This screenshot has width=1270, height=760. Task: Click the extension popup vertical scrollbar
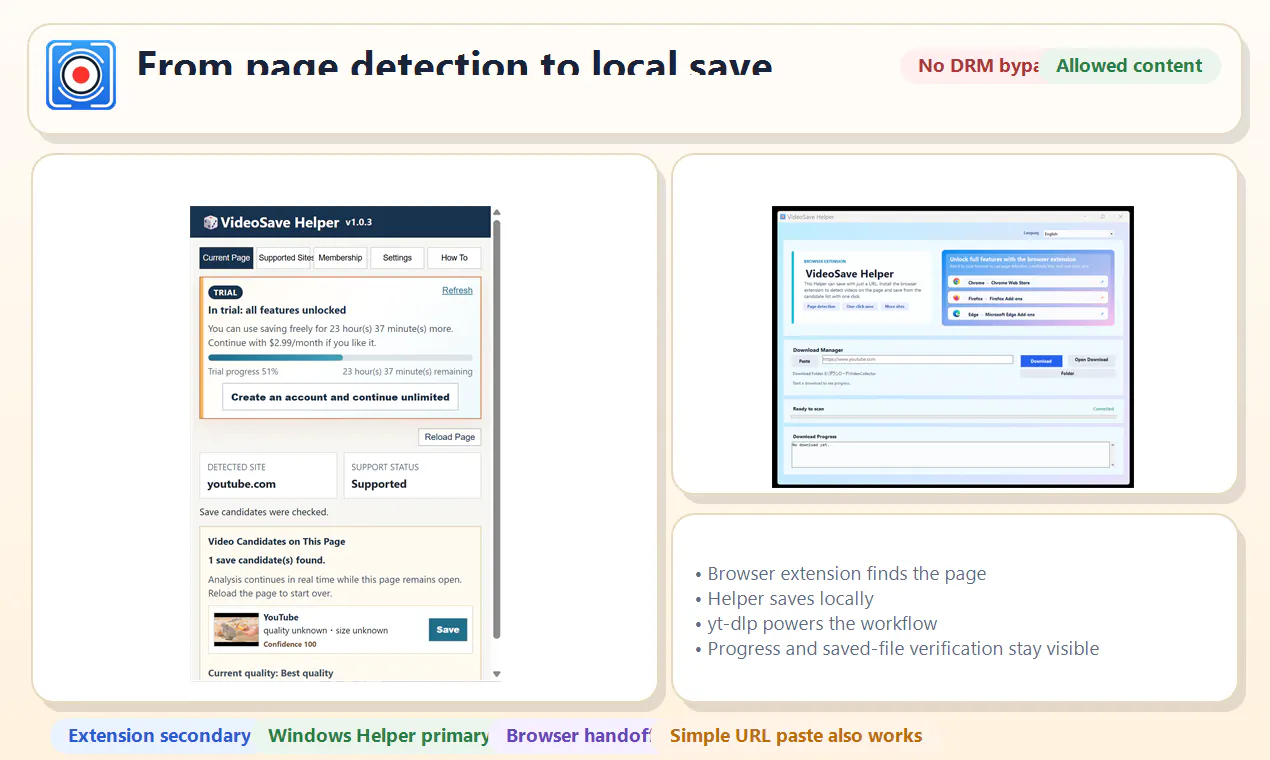(x=497, y=430)
